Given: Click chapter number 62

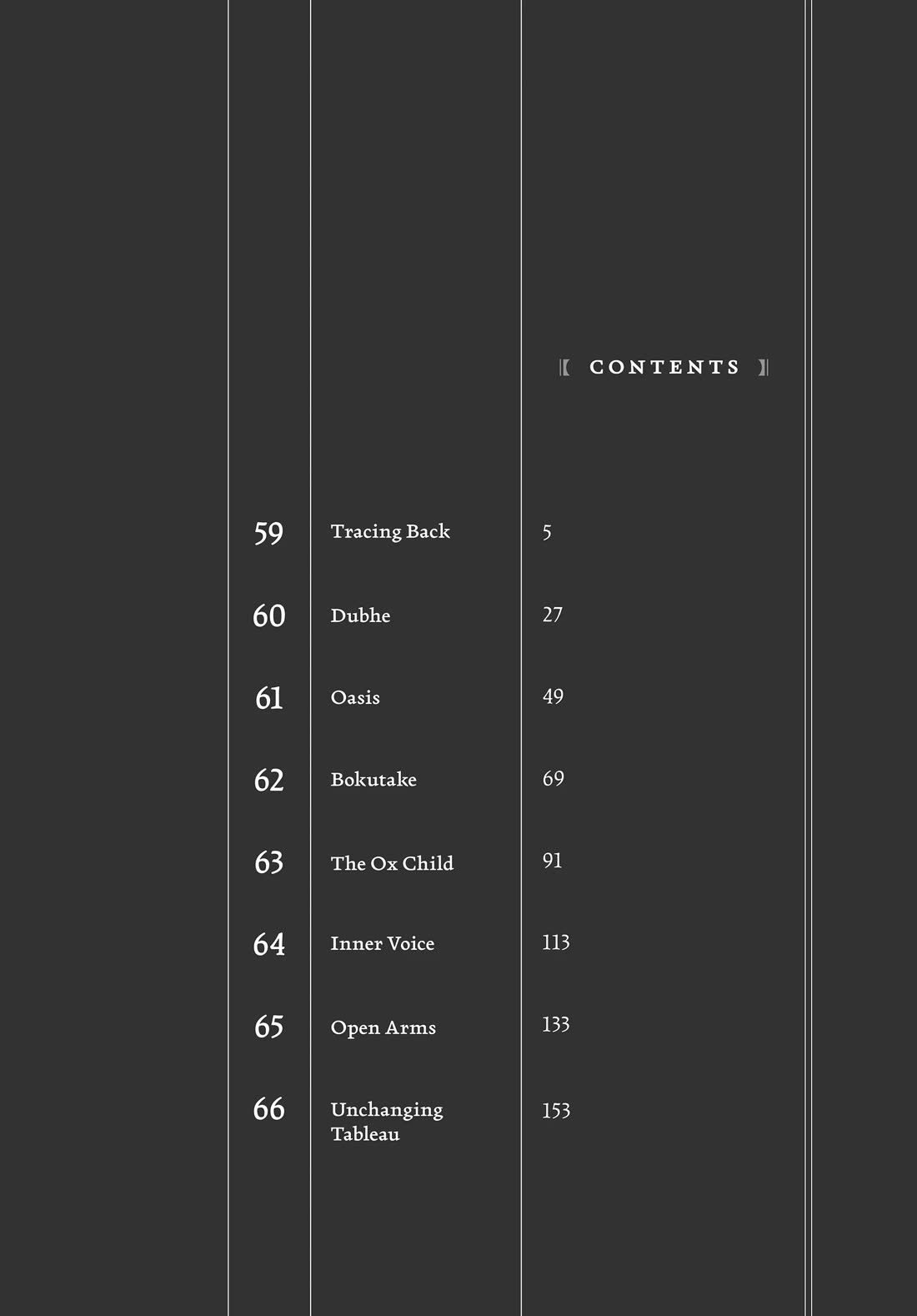Looking at the screenshot, I should [268, 781].
